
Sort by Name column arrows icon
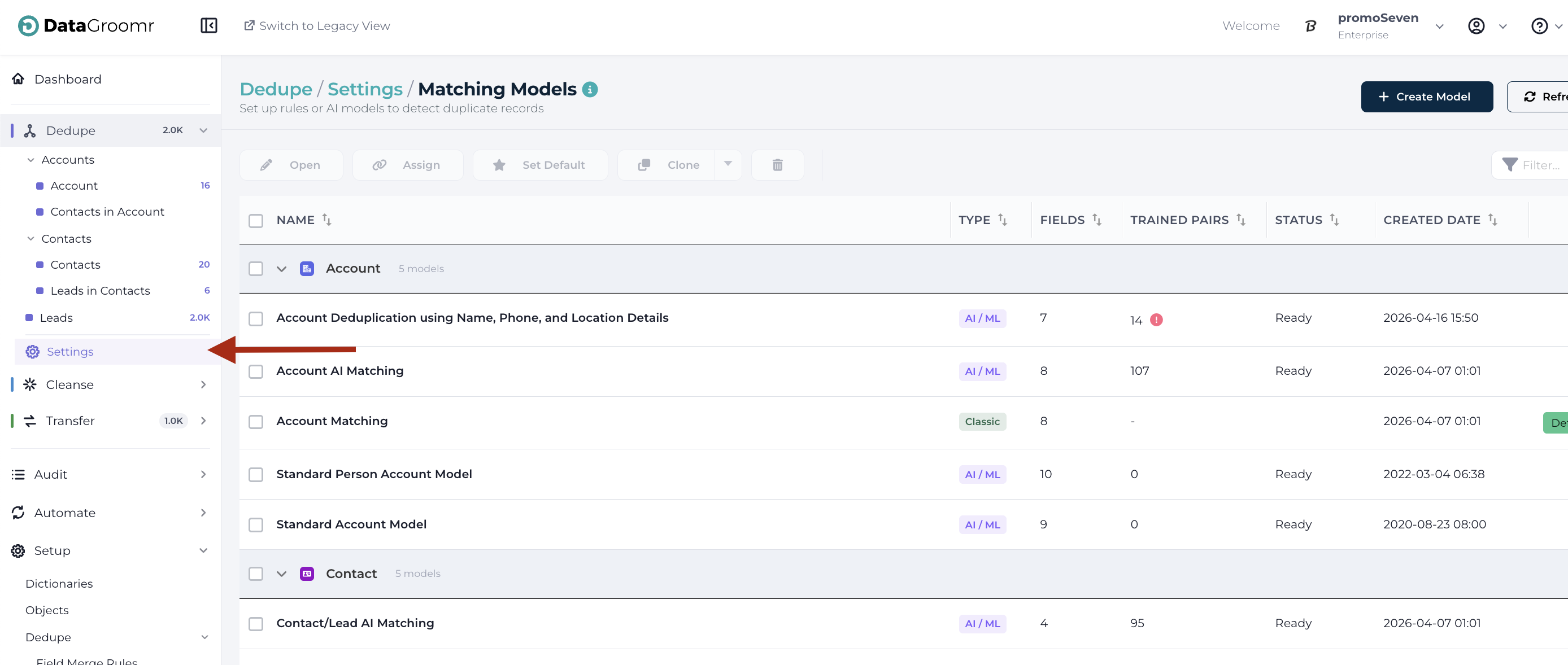pos(327,220)
